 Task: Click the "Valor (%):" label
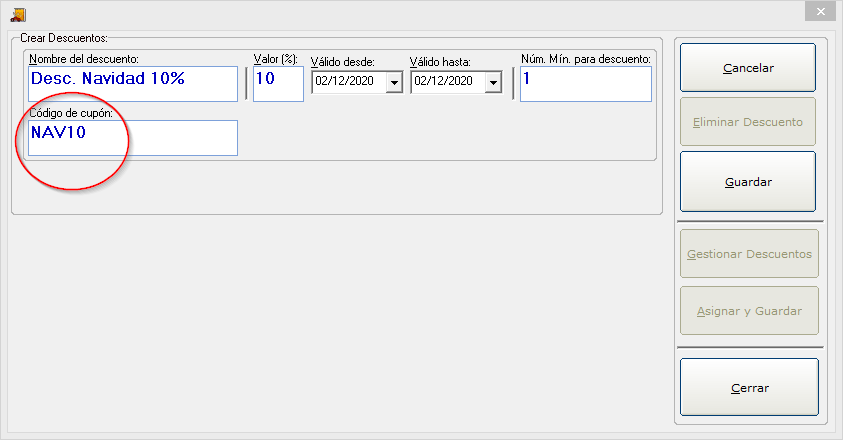[x=276, y=59]
